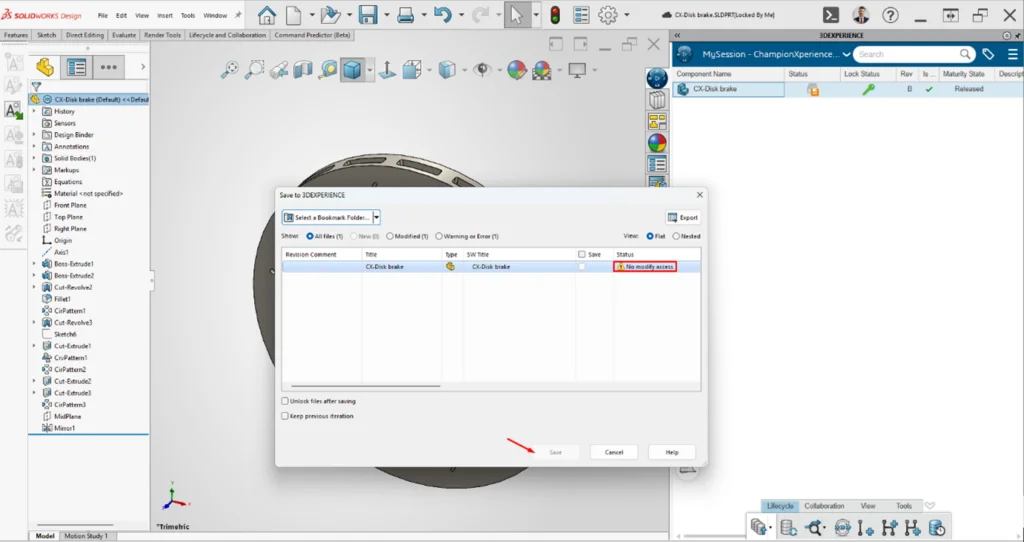The height and width of the screenshot is (542, 1024).
Task: Open the Home icon in top toolbar
Action: [x=266, y=14]
